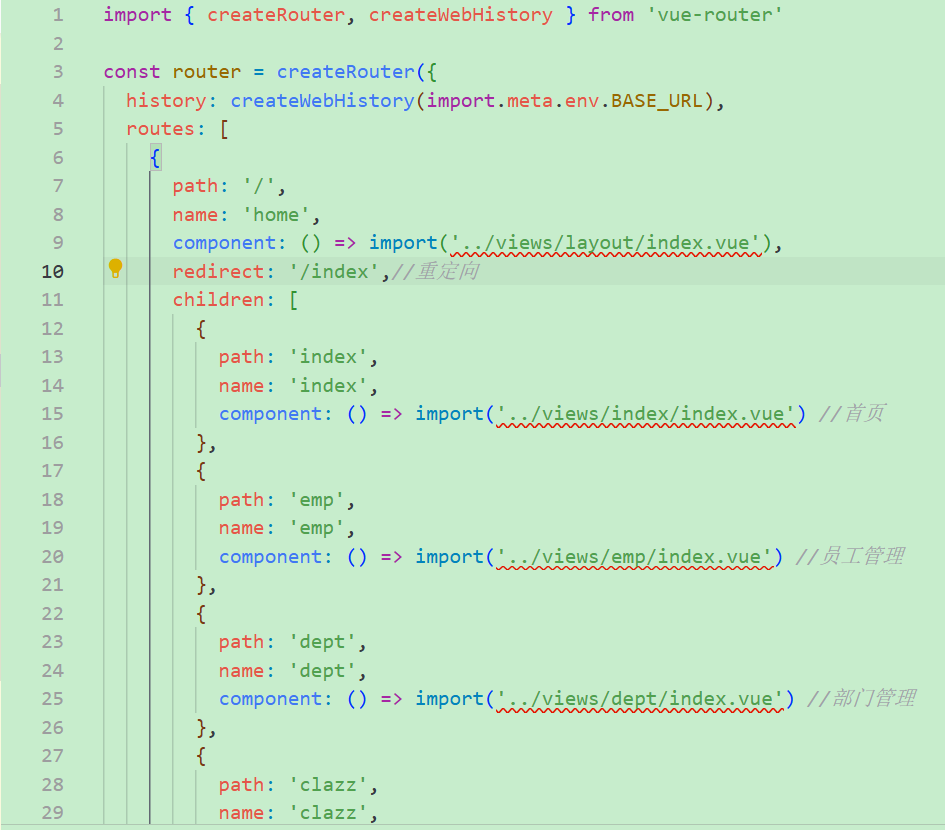Viewport: 945px width, 830px height.
Task: Click 'clazz' path string on line 28
Action: pyautogui.click(x=328, y=785)
